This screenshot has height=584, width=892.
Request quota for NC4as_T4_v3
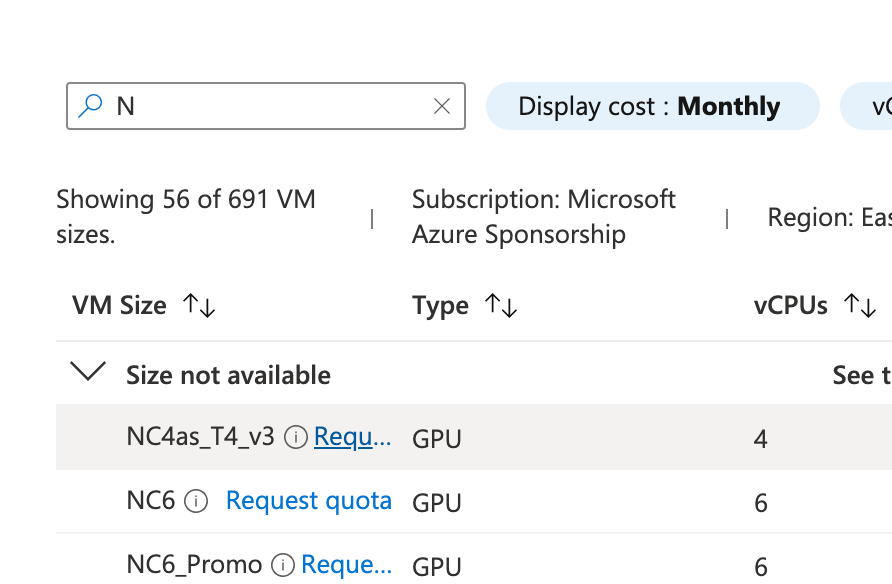(351, 437)
